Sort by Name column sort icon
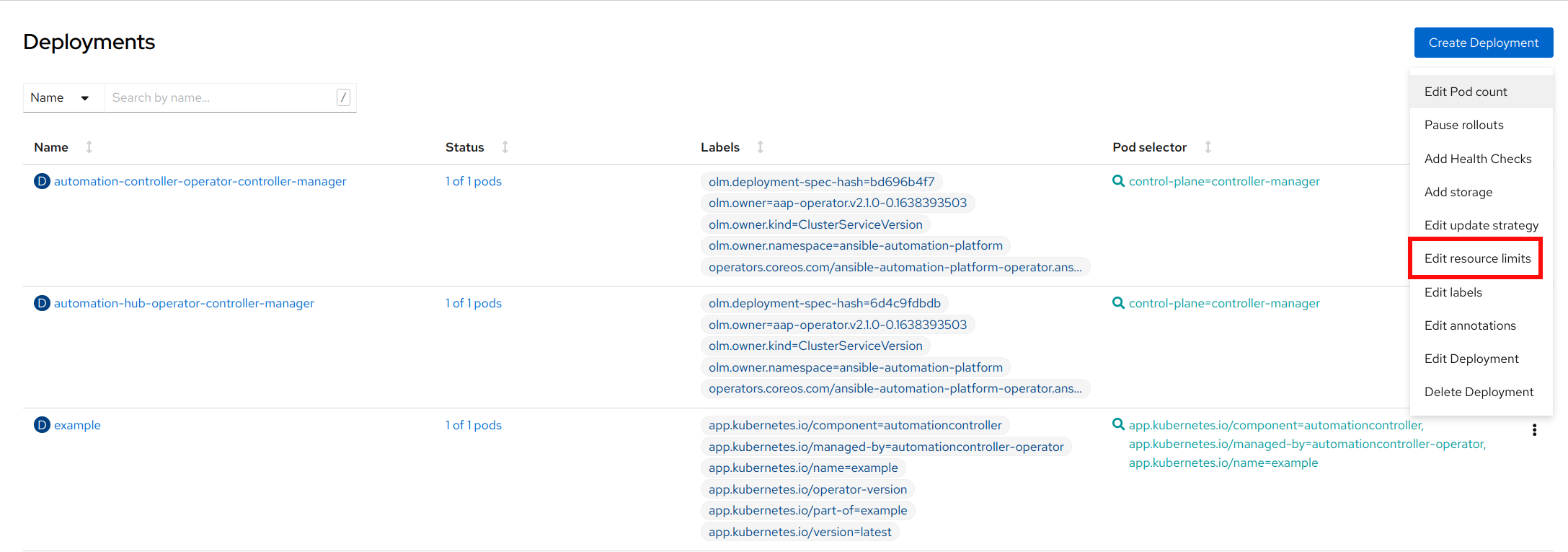The width and height of the screenshot is (1568, 552). (x=89, y=147)
